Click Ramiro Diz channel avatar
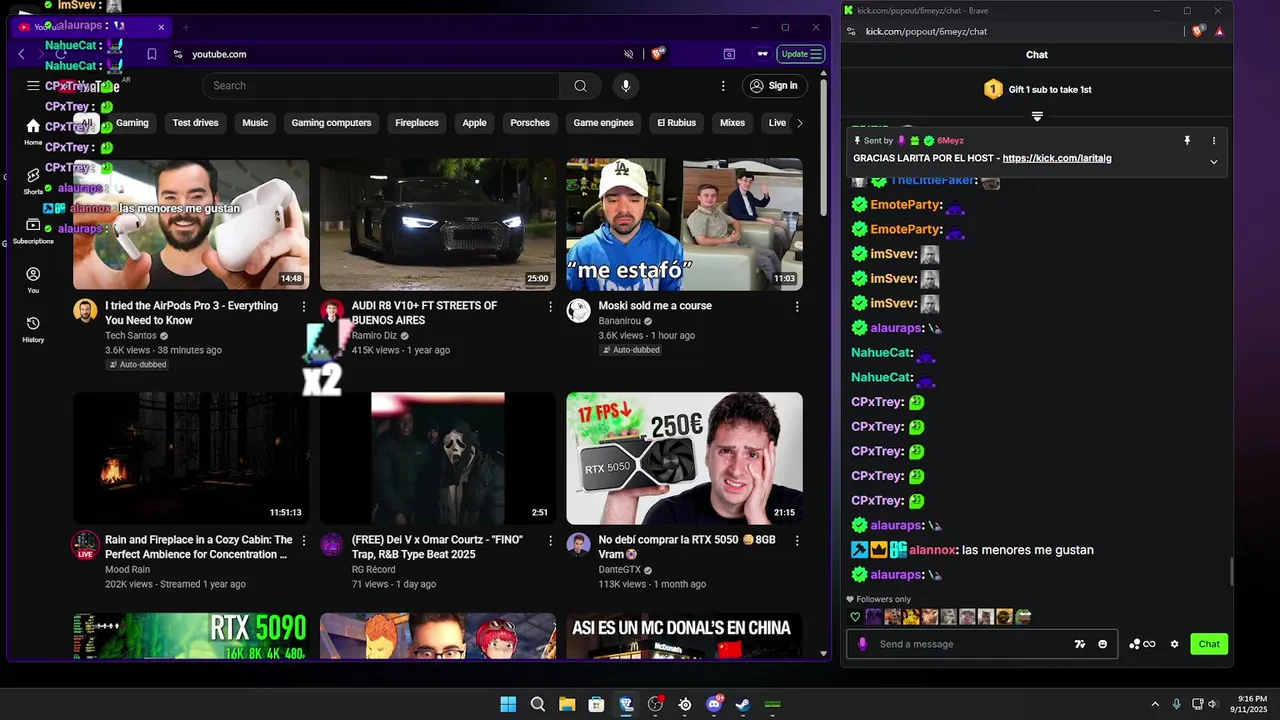The image size is (1280, 720). click(333, 310)
